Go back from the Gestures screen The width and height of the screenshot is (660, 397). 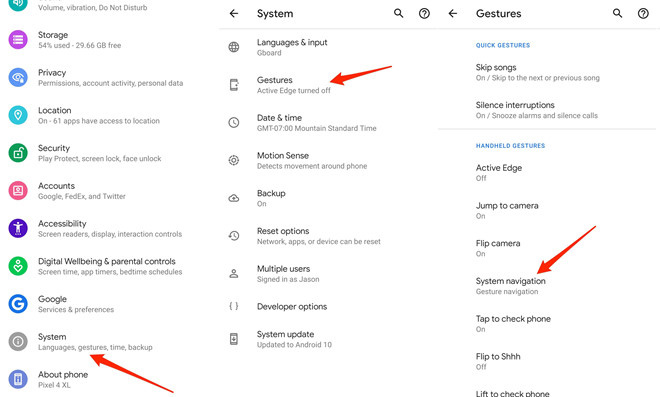point(453,13)
